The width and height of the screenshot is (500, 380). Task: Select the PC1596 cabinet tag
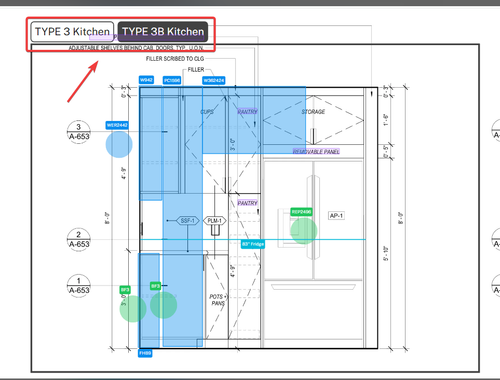point(172,80)
